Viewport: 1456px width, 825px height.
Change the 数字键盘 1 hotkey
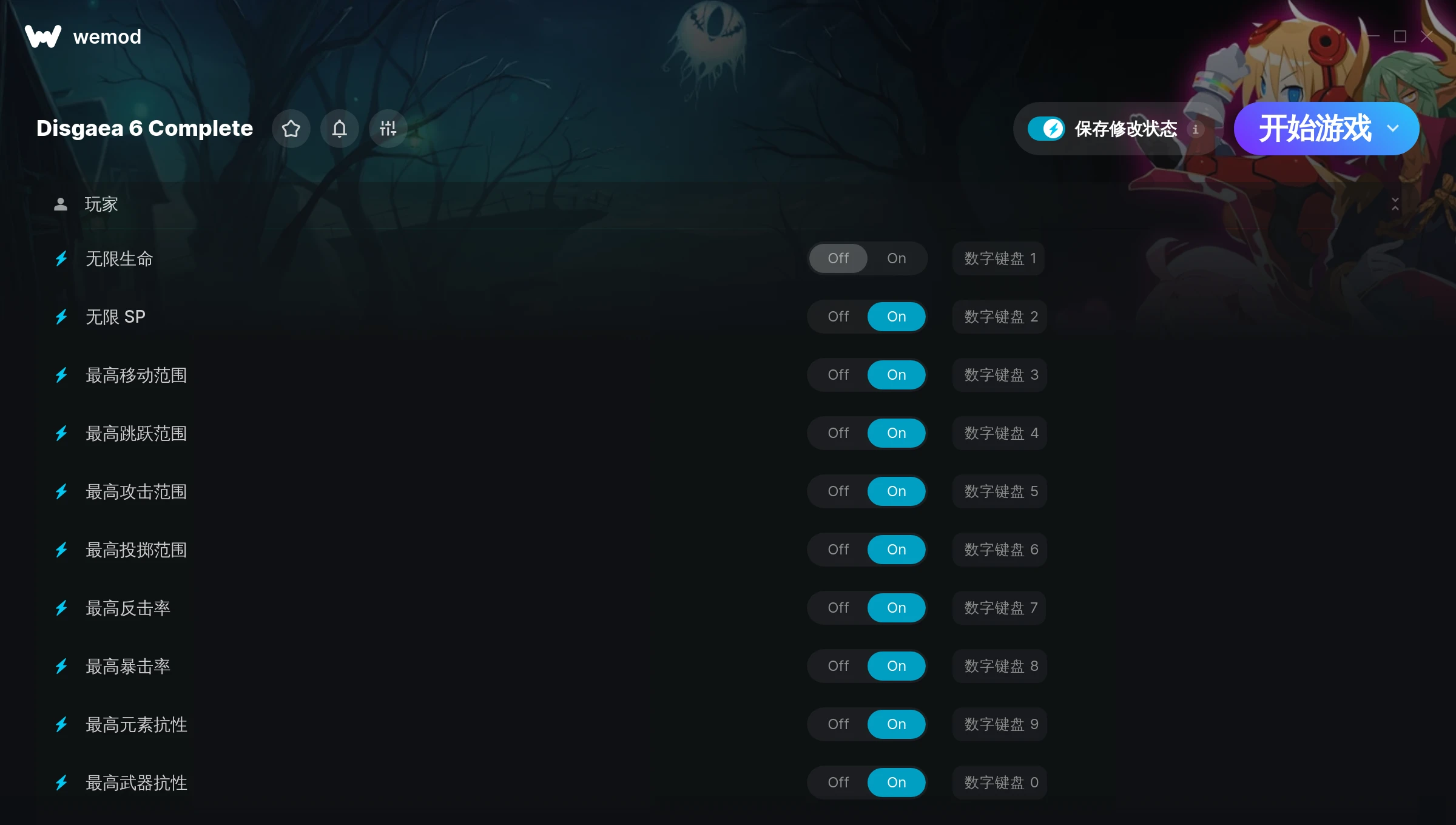coord(999,258)
